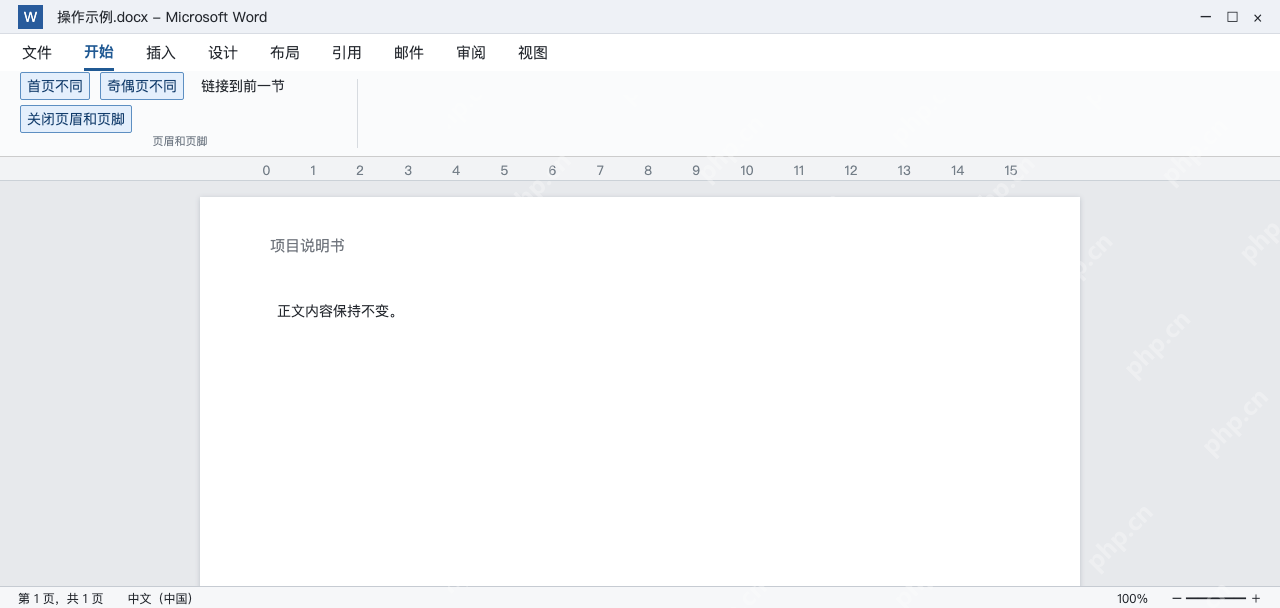Open the 引用 ribbon tab
Screen dimensions: 1280x608
coord(347,53)
